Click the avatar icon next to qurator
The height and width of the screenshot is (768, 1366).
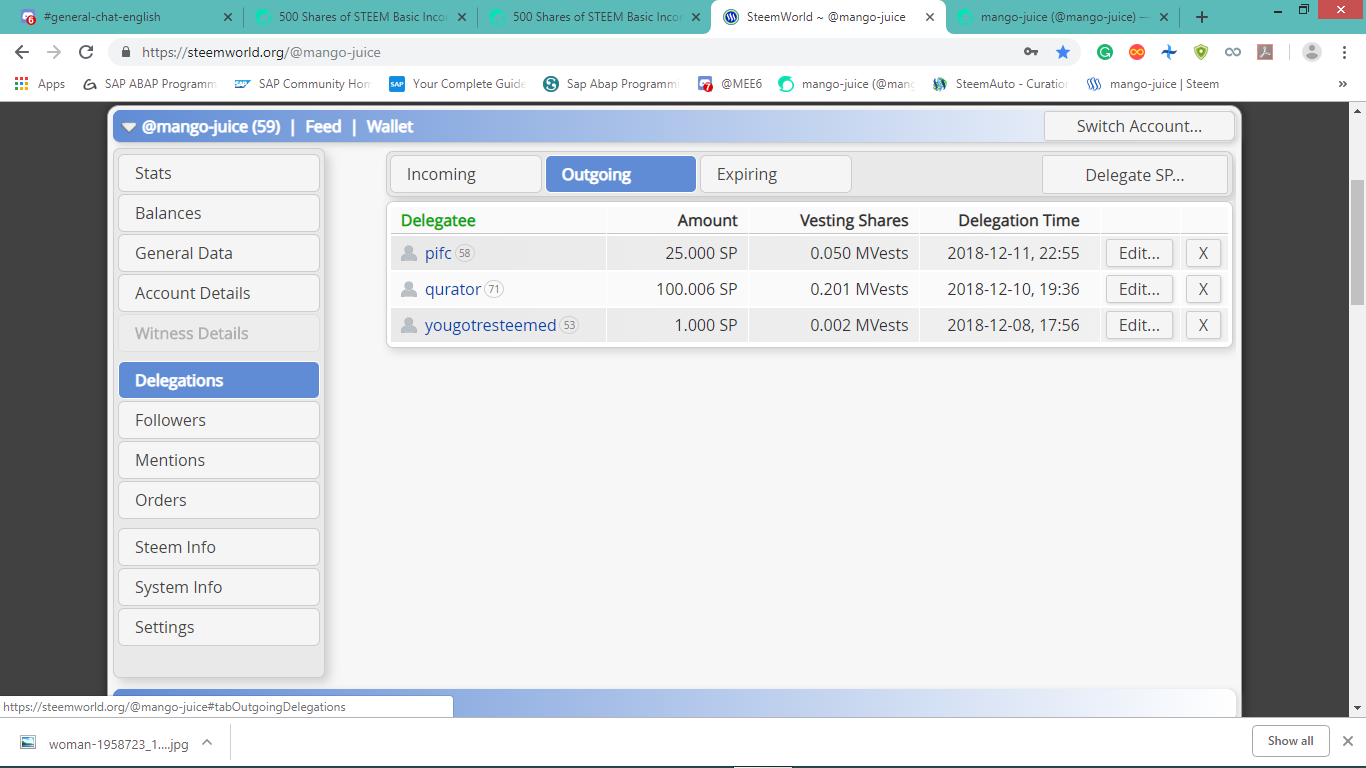click(408, 289)
